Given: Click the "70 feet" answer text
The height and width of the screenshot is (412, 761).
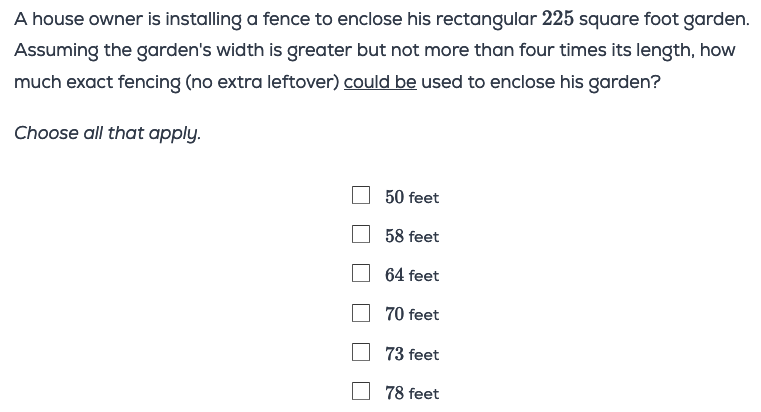Looking at the screenshot, I should click(x=412, y=314).
